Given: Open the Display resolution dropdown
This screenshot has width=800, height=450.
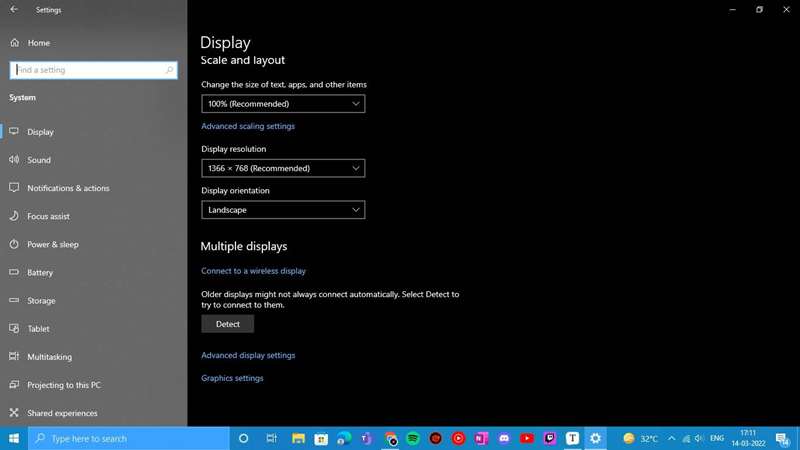Looking at the screenshot, I should coord(283,168).
